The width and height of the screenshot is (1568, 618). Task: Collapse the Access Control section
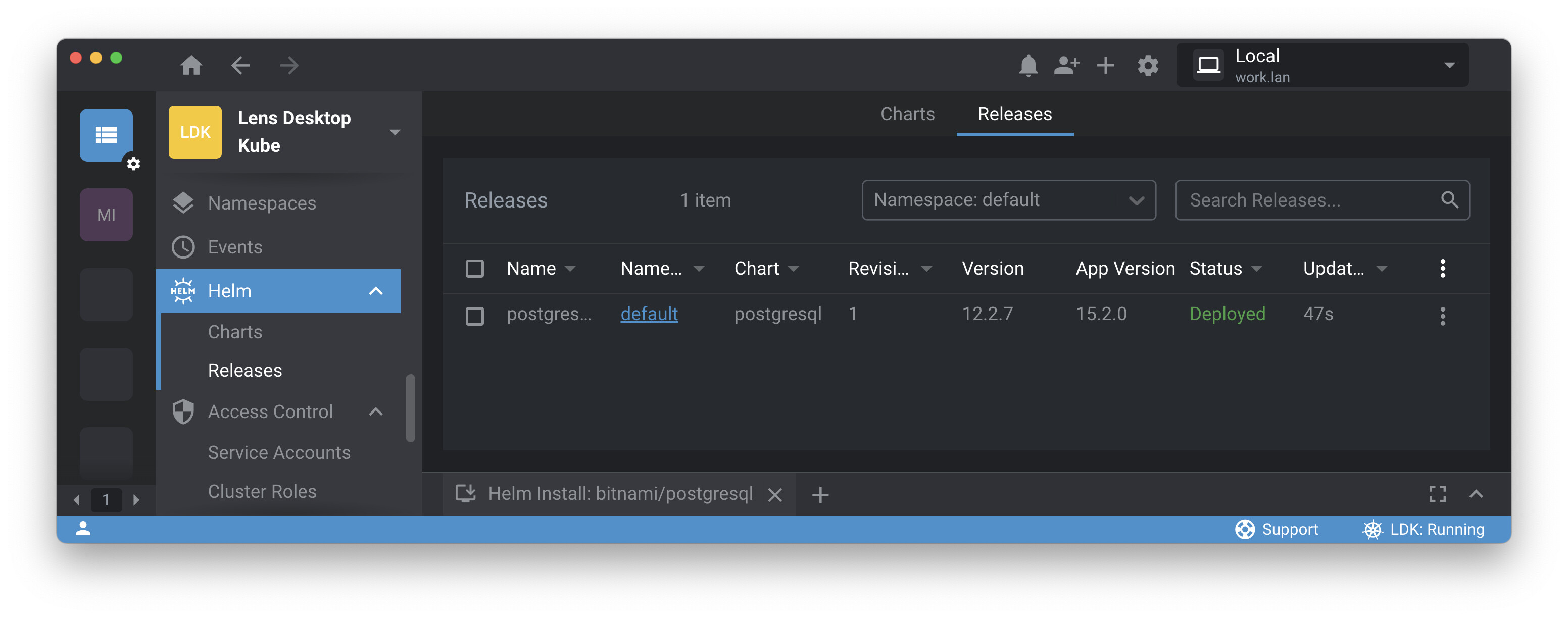(x=375, y=412)
